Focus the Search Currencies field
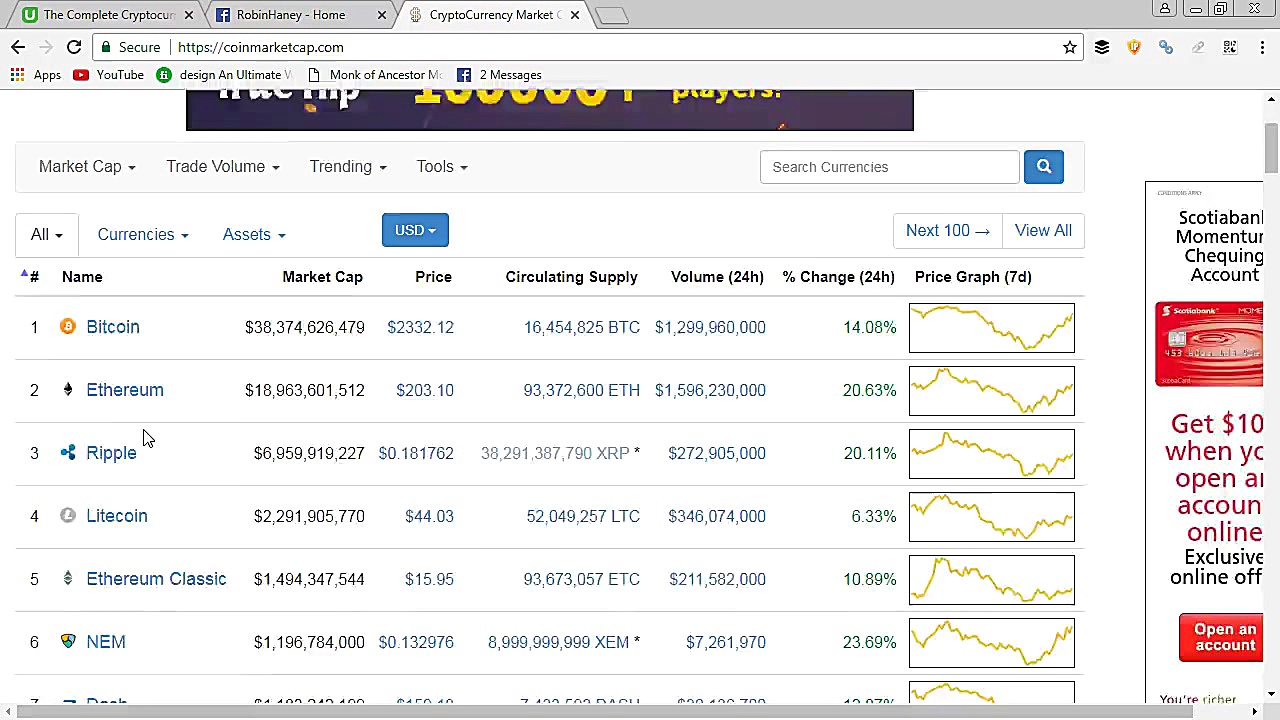The height and width of the screenshot is (720, 1280). pyautogui.click(x=890, y=167)
